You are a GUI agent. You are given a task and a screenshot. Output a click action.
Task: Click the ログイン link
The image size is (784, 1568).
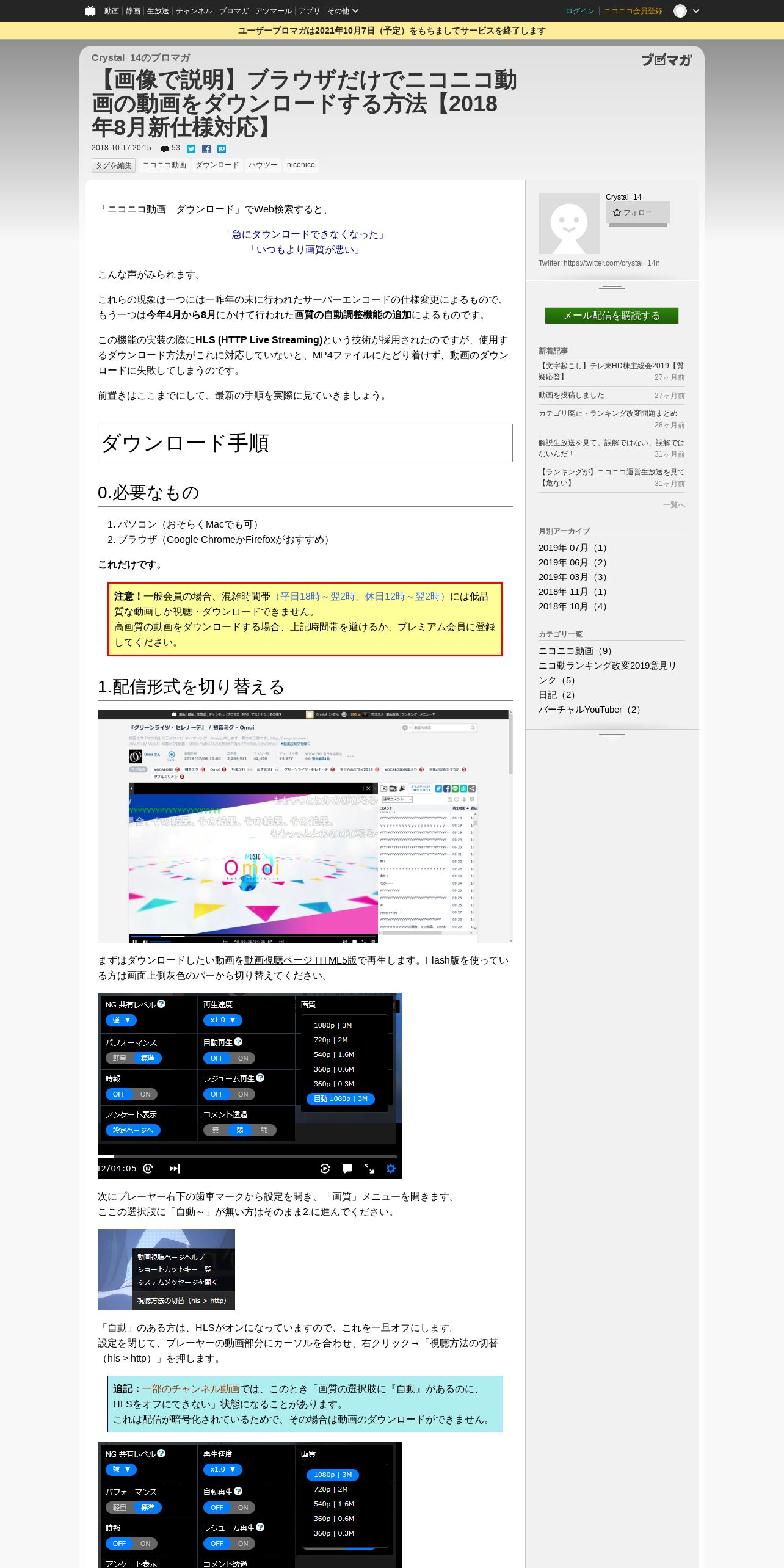[x=580, y=11]
